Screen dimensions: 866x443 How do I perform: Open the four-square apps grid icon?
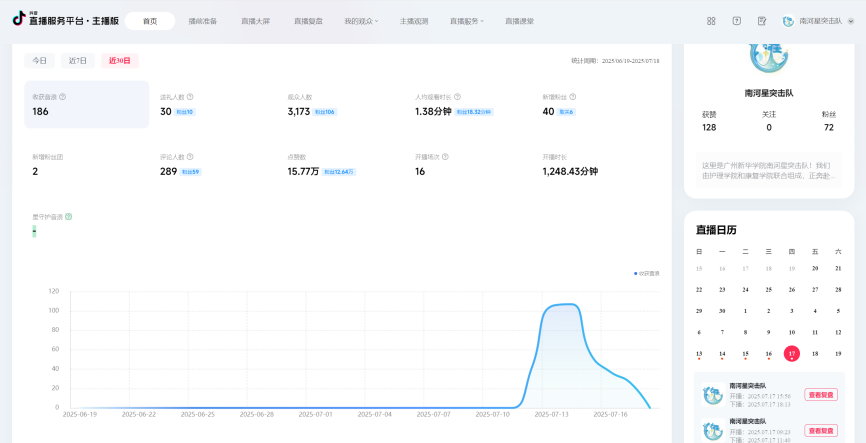pyautogui.click(x=711, y=21)
